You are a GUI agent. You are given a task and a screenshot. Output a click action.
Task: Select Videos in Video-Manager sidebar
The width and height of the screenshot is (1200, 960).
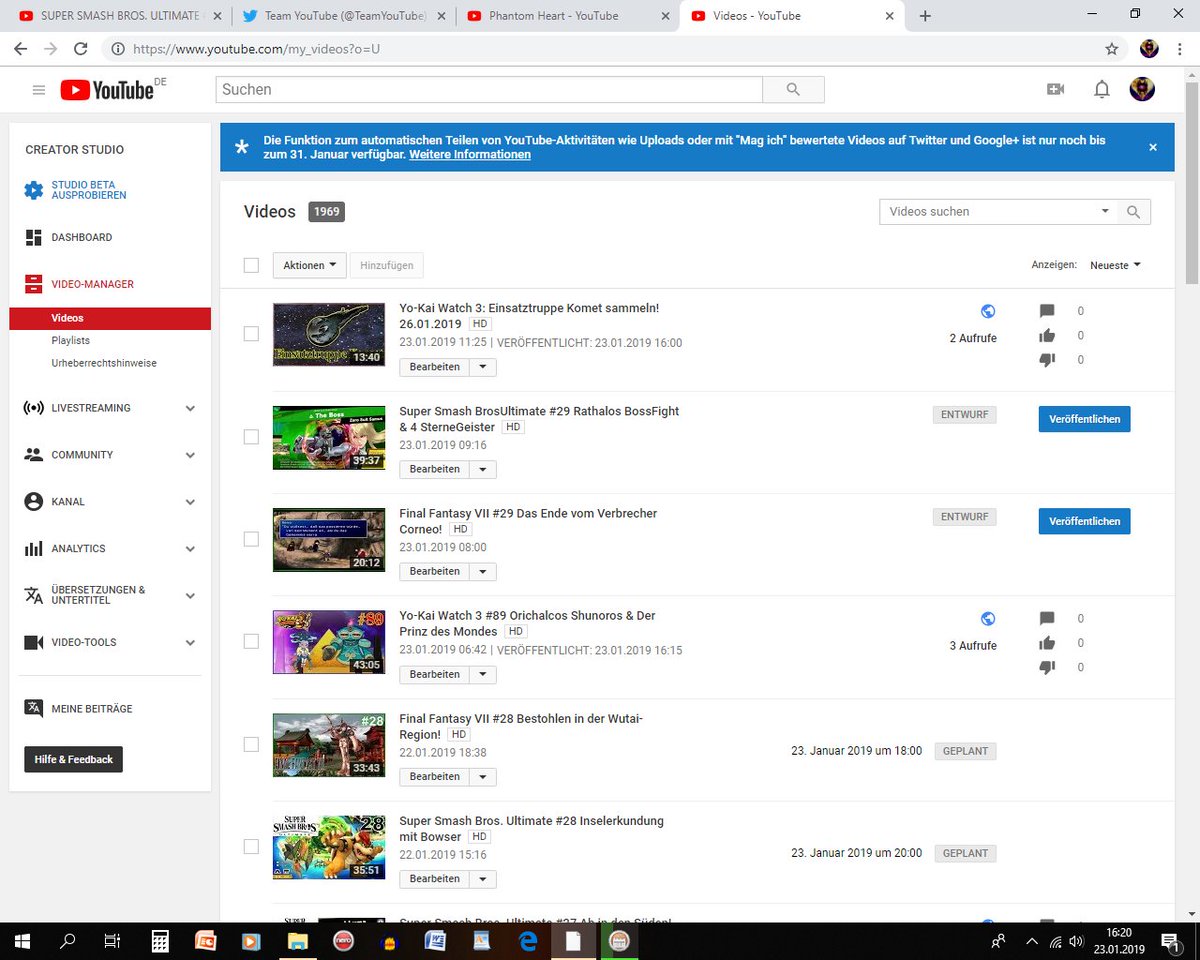110,318
